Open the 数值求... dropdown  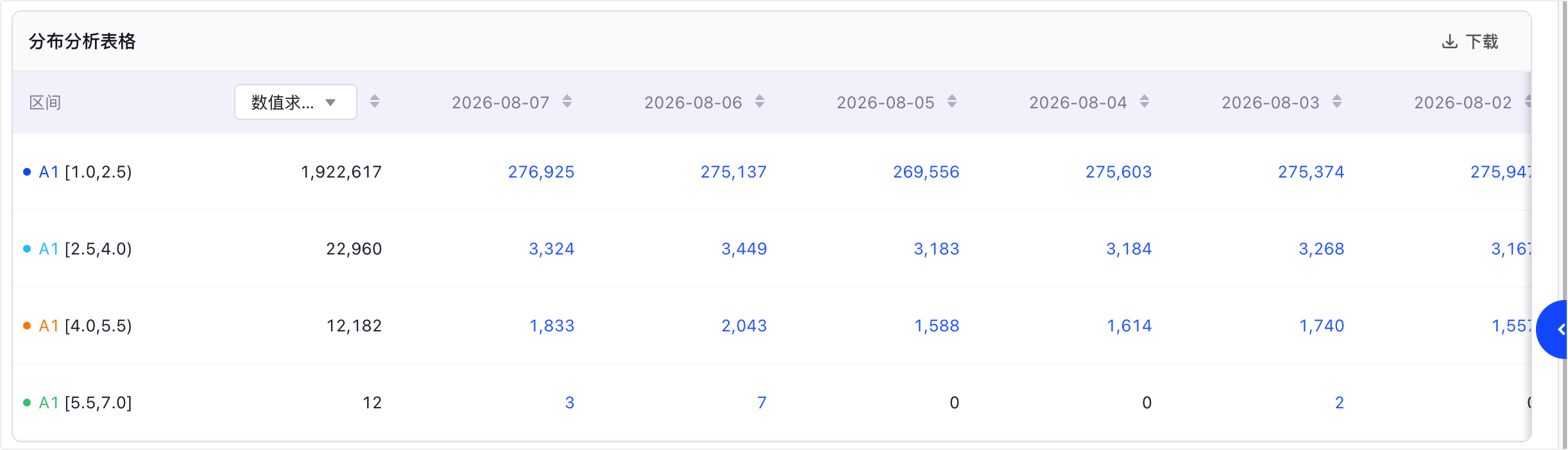296,102
